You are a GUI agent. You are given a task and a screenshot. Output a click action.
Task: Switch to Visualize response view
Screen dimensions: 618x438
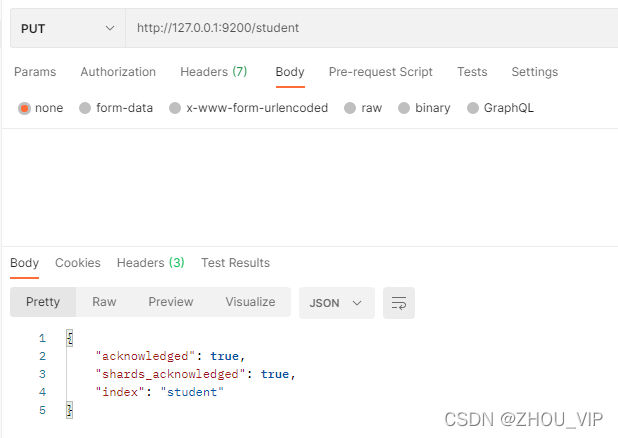250,302
